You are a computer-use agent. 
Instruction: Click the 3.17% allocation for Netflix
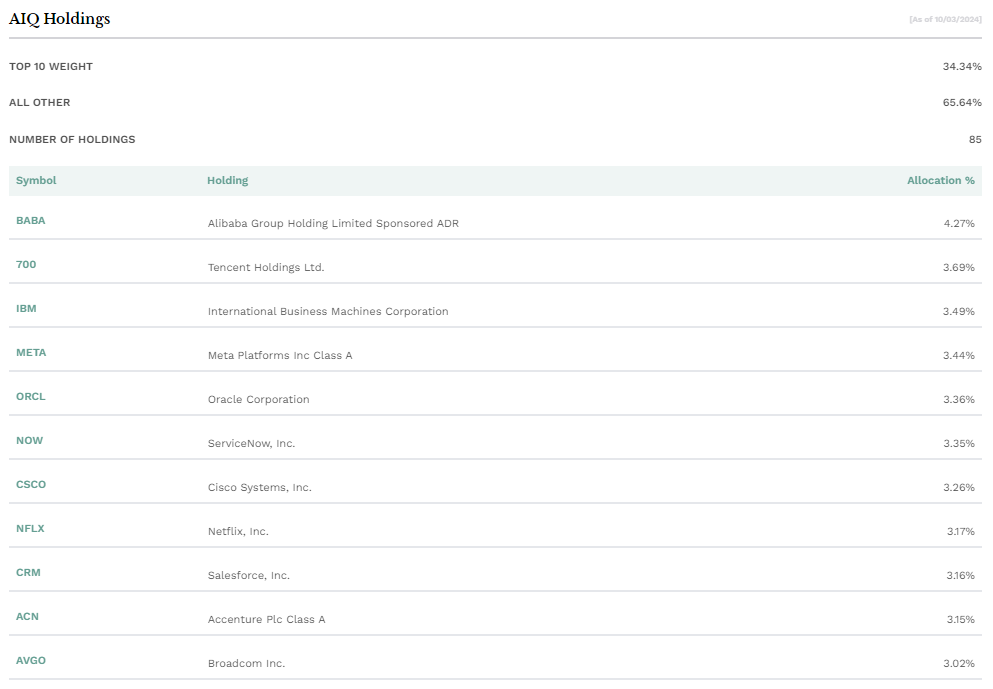tap(961, 531)
